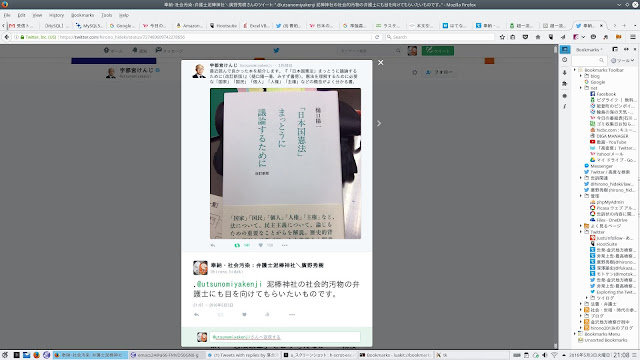This screenshot has height=360, width=640.
Task: Open the phpMyAdmin bookmark
Action: point(607,202)
